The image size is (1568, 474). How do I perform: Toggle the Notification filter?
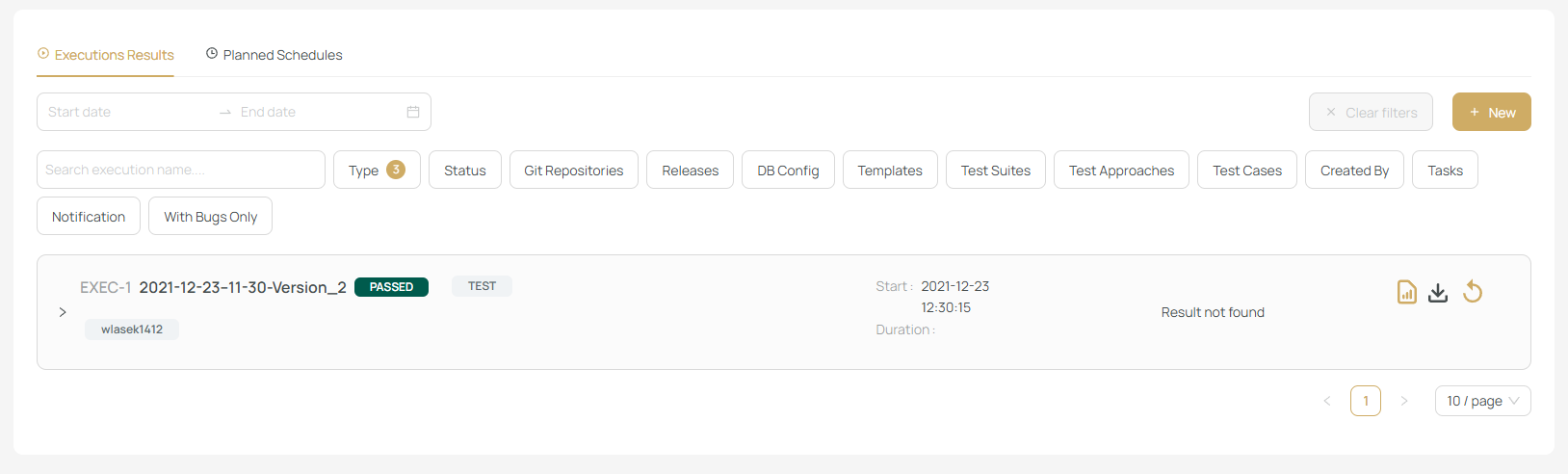coord(89,217)
